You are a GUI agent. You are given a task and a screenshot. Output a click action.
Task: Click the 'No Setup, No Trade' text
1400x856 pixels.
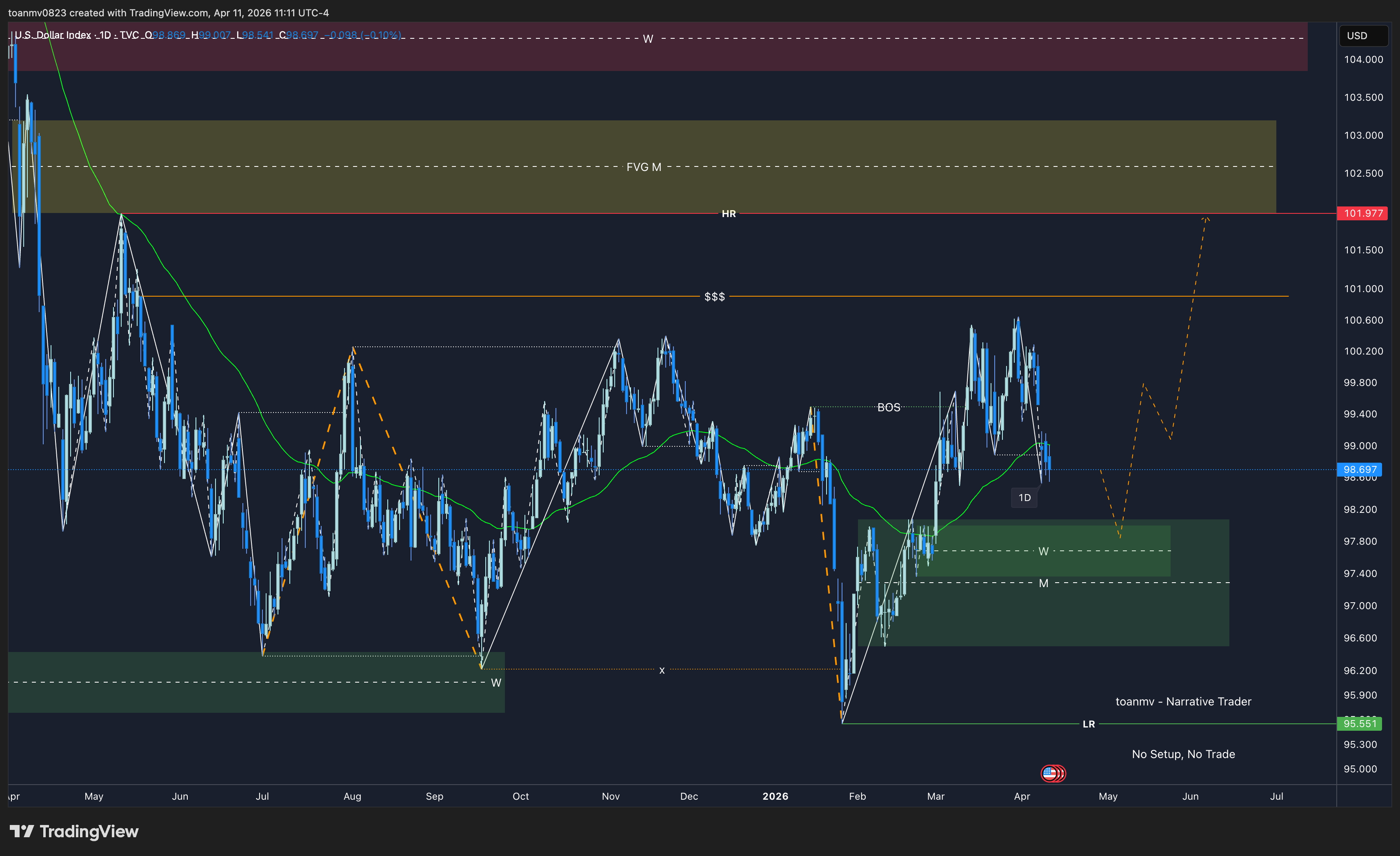[x=1183, y=754]
